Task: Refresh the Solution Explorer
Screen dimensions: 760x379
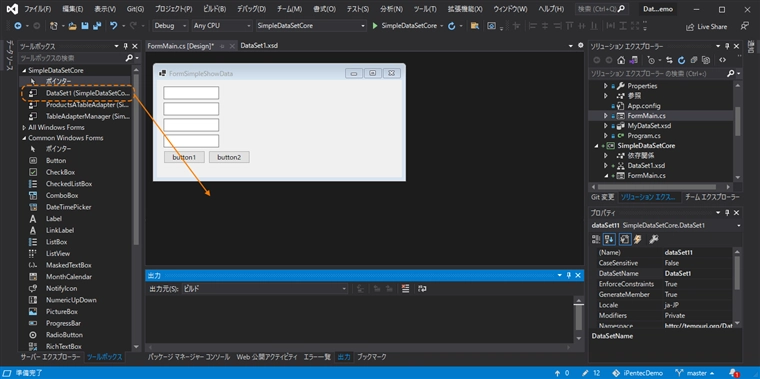Action: (681, 60)
